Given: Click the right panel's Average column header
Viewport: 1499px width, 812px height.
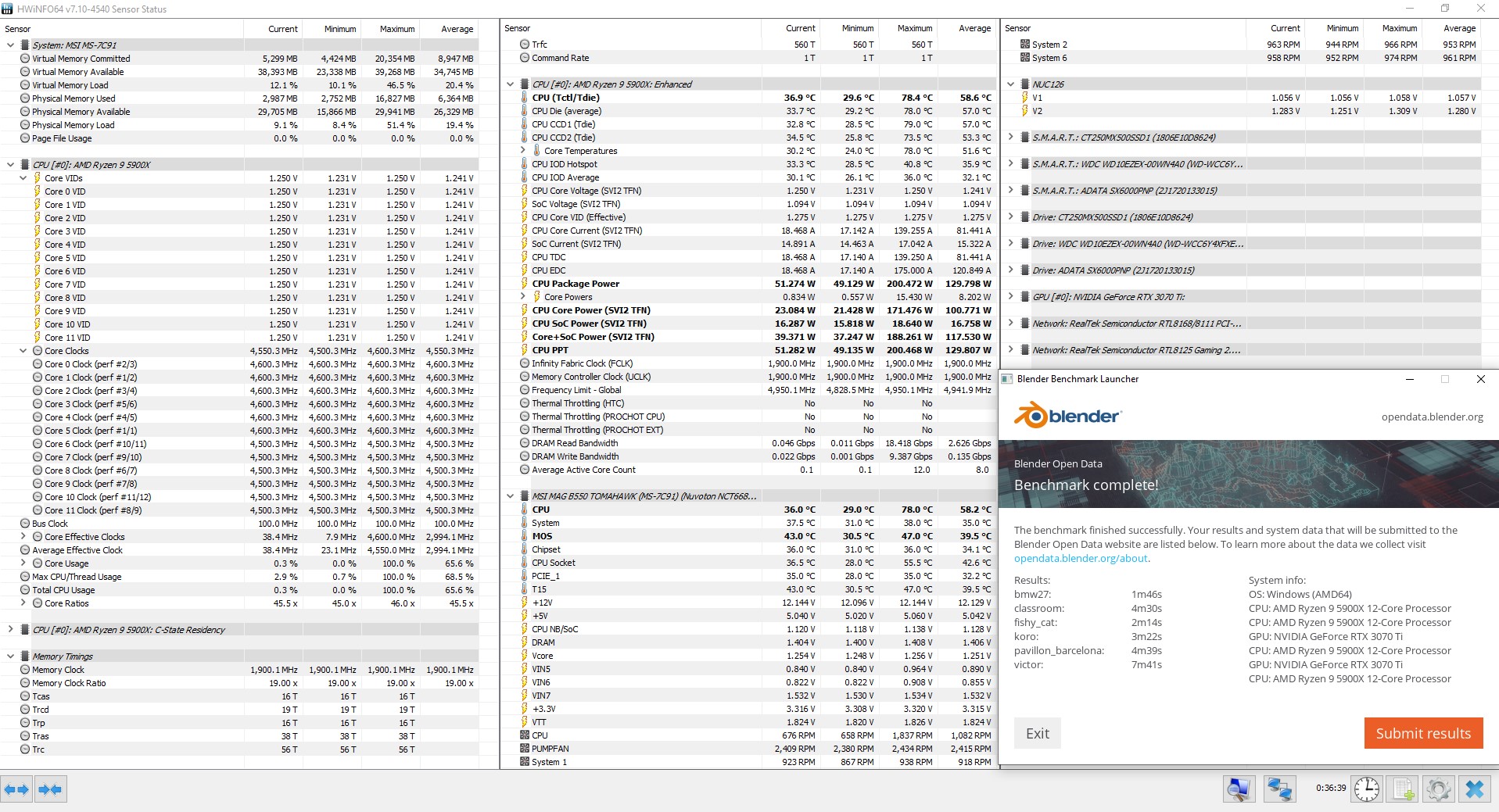Looking at the screenshot, I should 1452,28.
